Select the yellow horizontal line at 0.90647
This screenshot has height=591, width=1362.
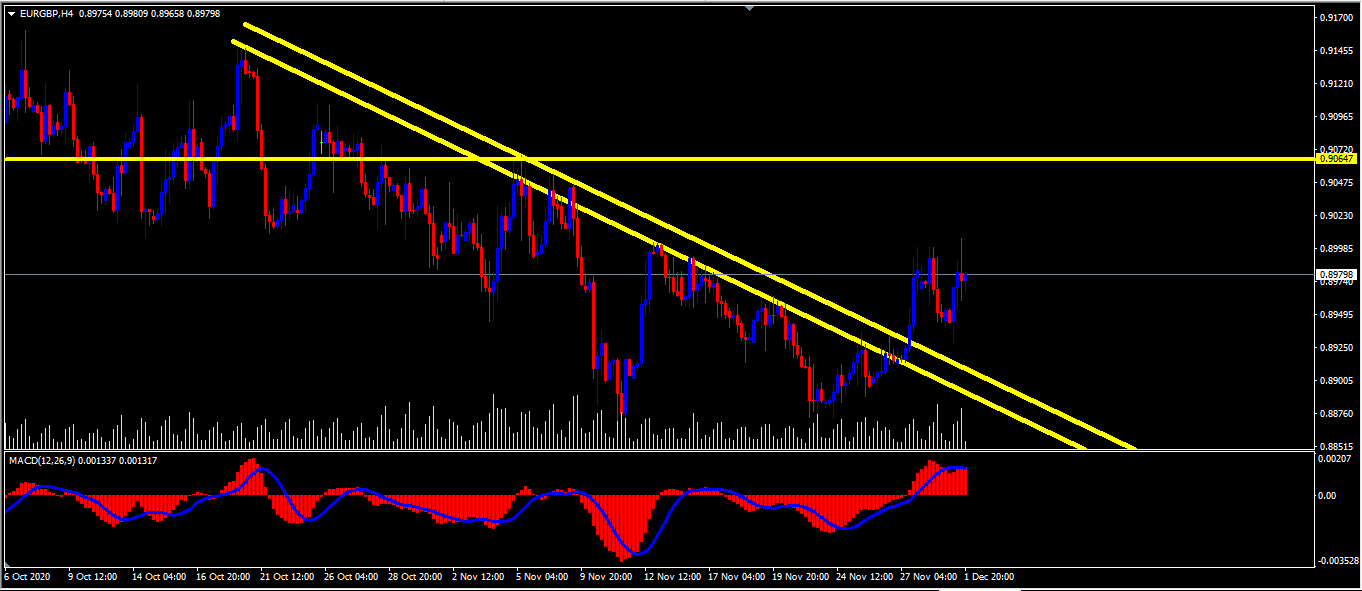(660, 159)
